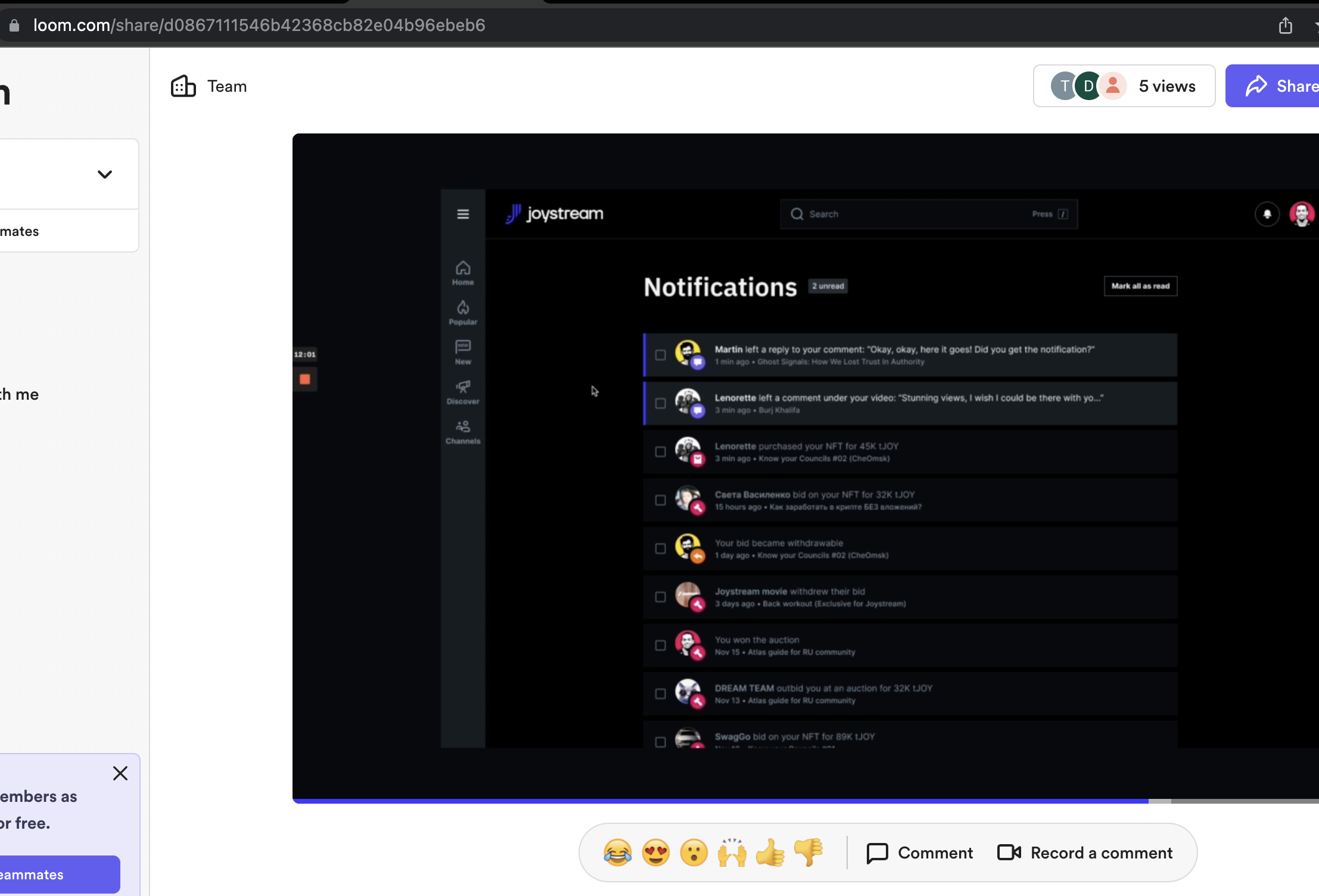React with the laughing emoji
The image size is (1319, 896).
618,853
